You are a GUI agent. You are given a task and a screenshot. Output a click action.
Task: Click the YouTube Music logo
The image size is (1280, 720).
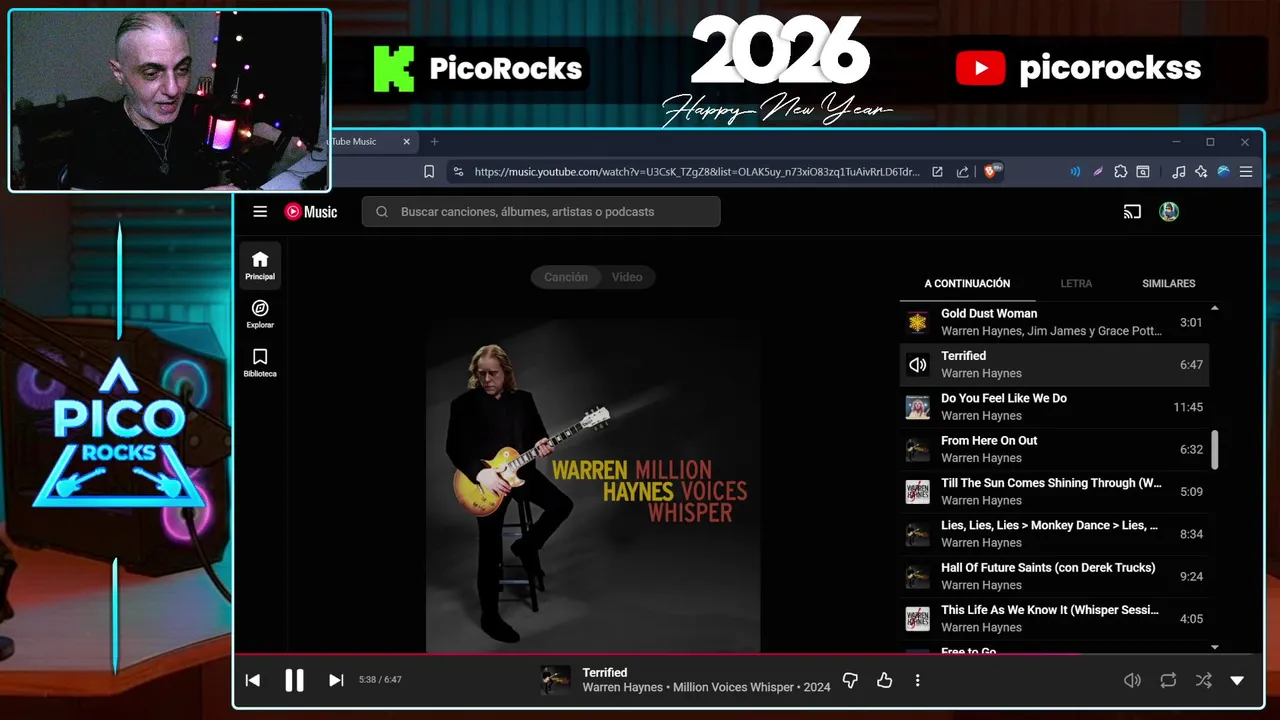pyautogui.click(x=311, y=211)
